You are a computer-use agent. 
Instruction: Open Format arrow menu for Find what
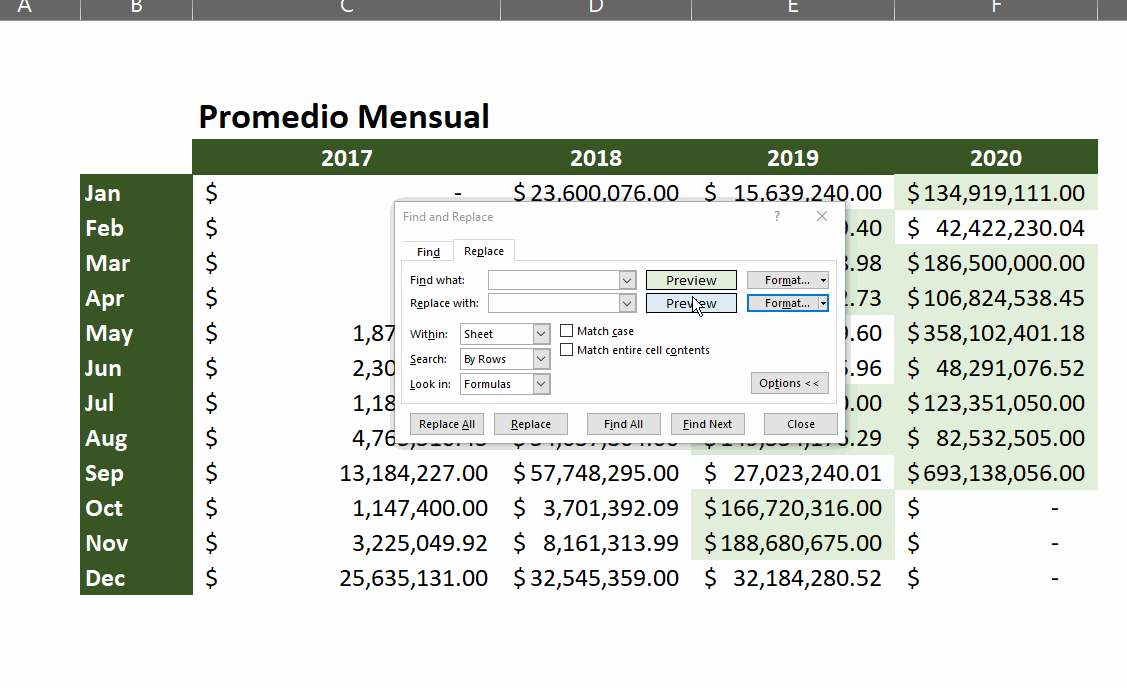click(823, 280)
